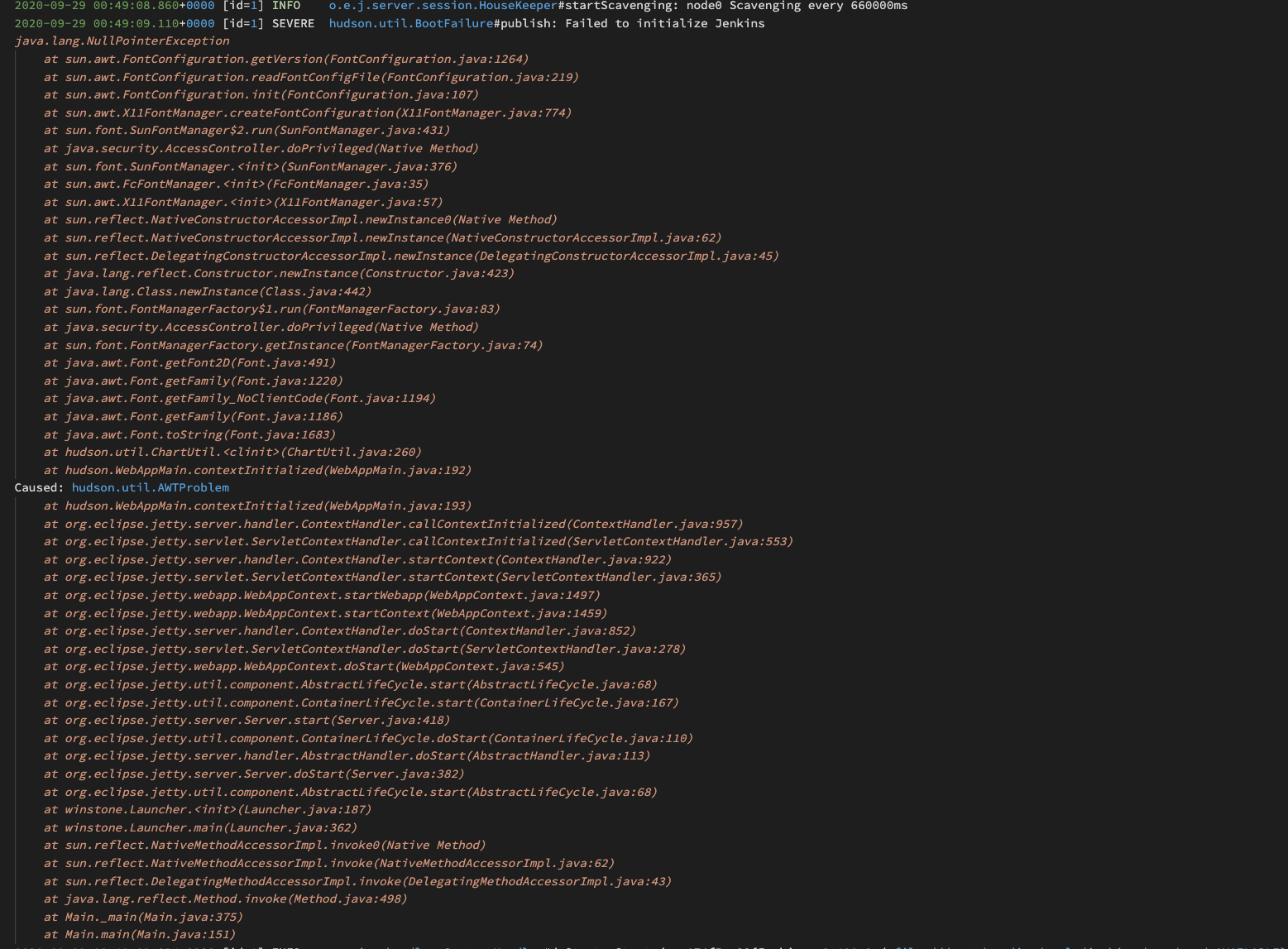Click the Class.newInstance stack frame
1288x949 pixels.
tap(208, 291)
